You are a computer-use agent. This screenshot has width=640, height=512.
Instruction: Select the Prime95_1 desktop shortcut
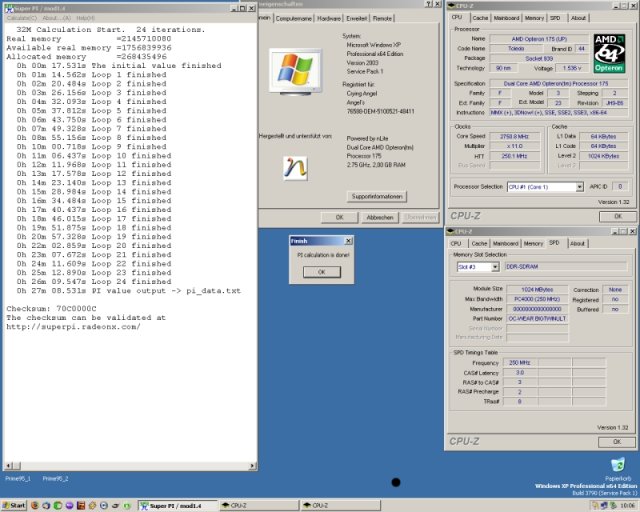coord(18,478)
